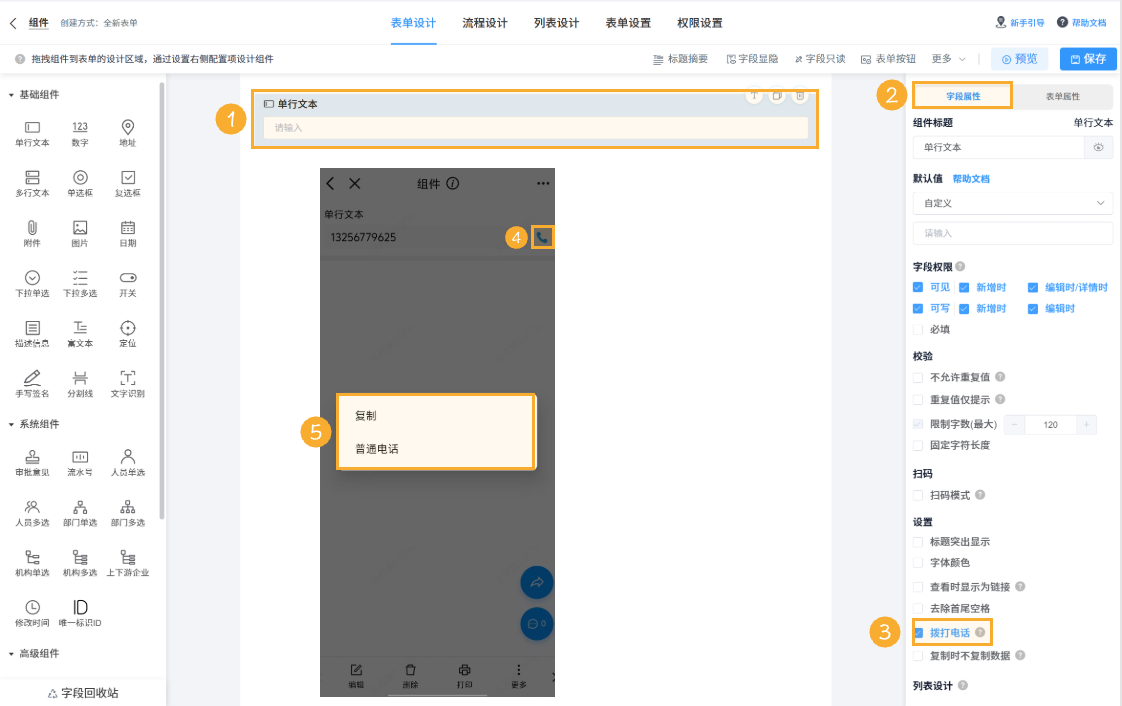The width and height of the screenshot is (1122, 706).
Task: Pick the 审批意见 approval component
Action: pos(32,462)
